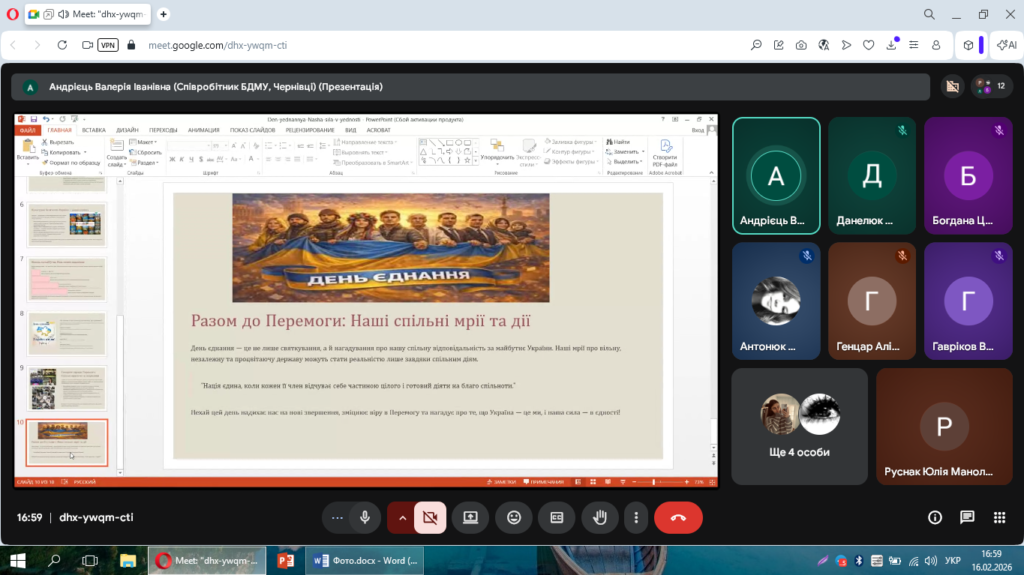The image size is (1024, 575).
Task: Toggle closed captions in the call
Action: [x=557, y=517]
